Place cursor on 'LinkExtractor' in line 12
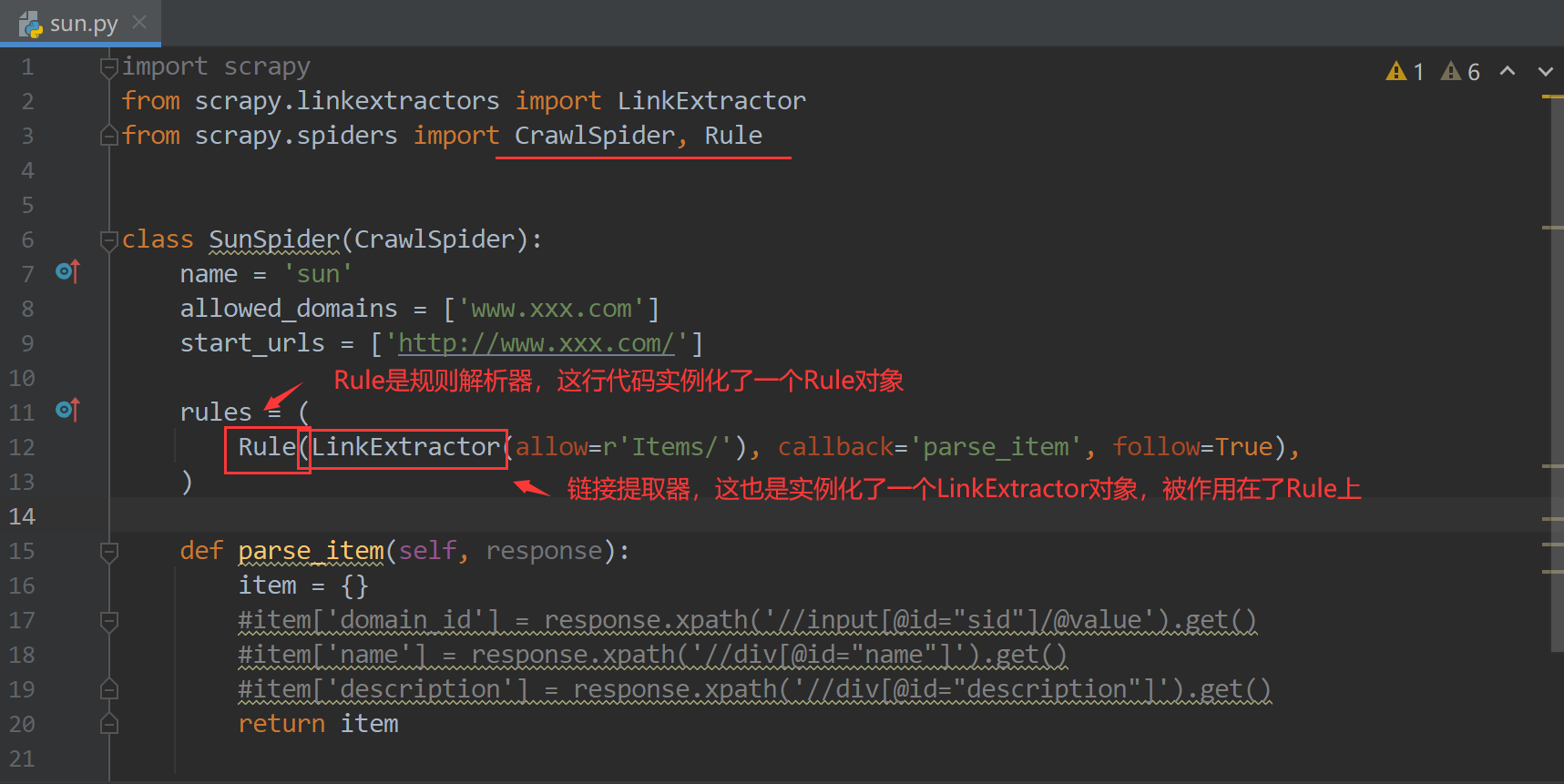 coord(406,447)
